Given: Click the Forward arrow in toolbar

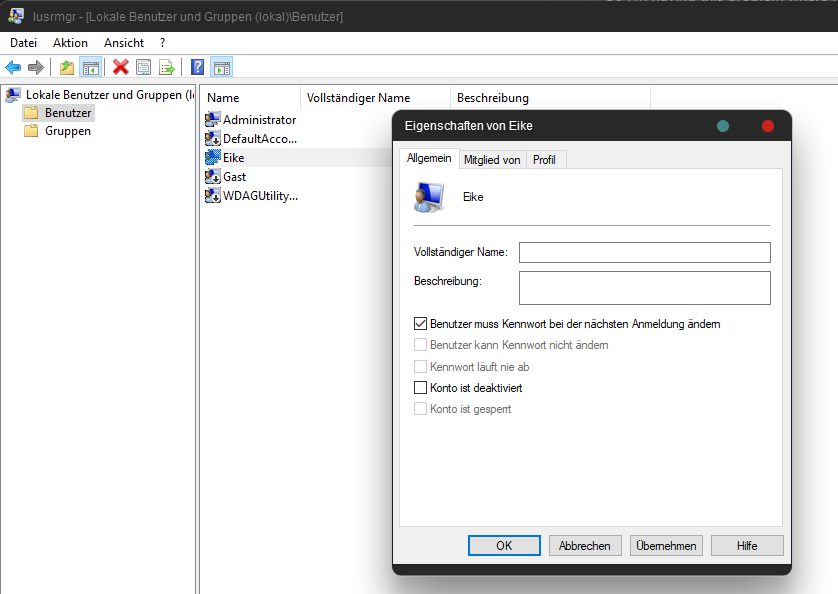Looking at the screenshot, I should pos(36,67).
